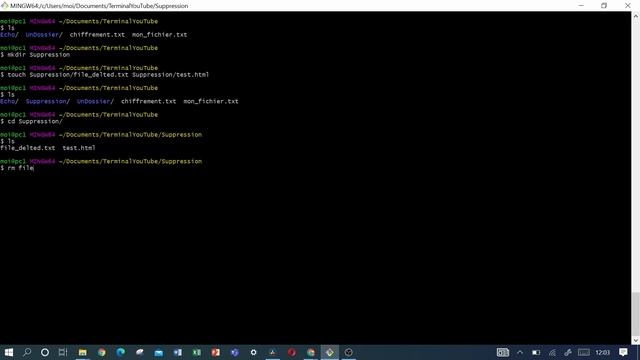Open the taskbar app left of Opera
Screen dimensions: 640x360
tap(273, 352)
